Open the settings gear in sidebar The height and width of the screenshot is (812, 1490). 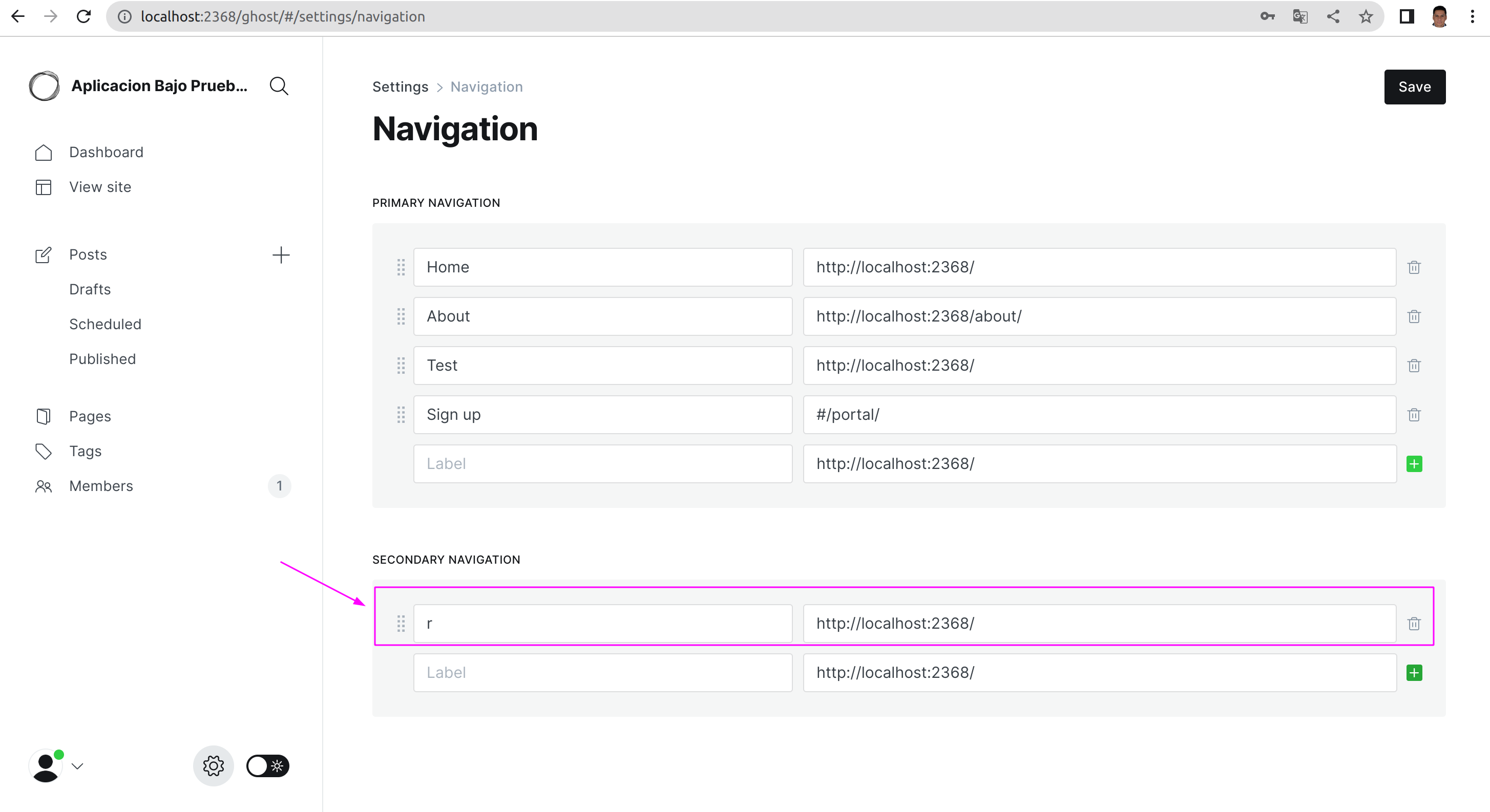[213, 766]
